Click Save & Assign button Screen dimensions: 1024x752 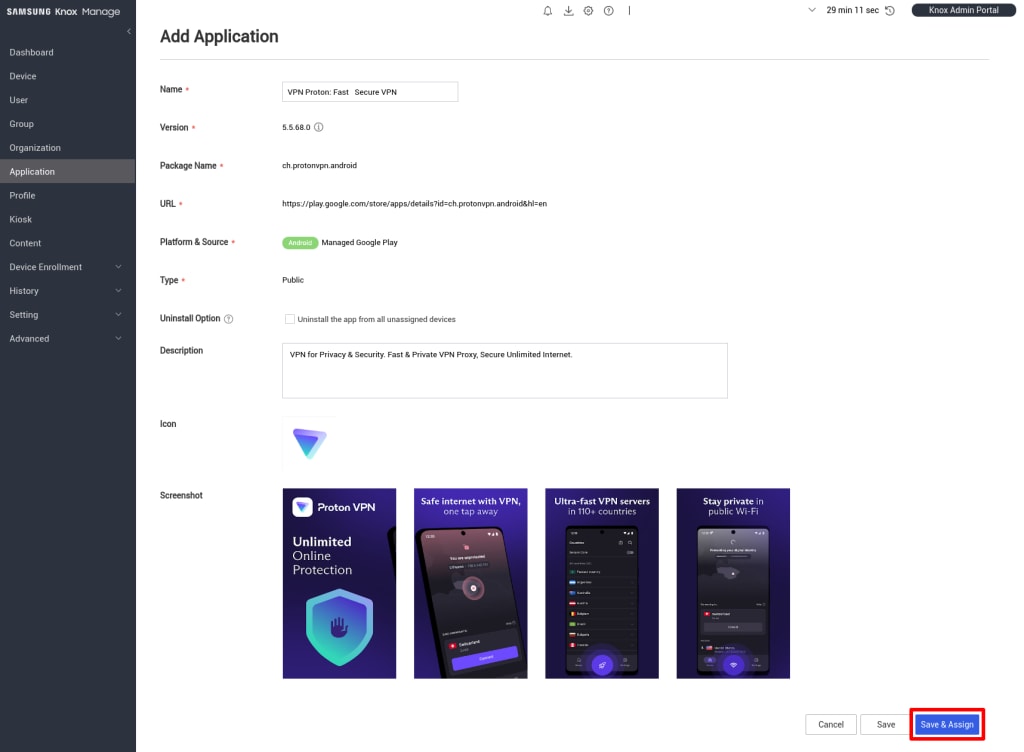[947, 725]
